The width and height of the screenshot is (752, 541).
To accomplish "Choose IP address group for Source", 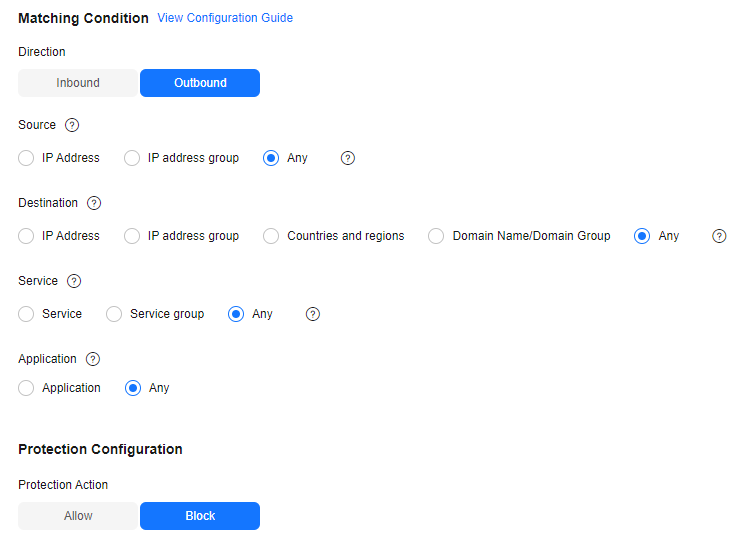I will [x=132, y=158].
